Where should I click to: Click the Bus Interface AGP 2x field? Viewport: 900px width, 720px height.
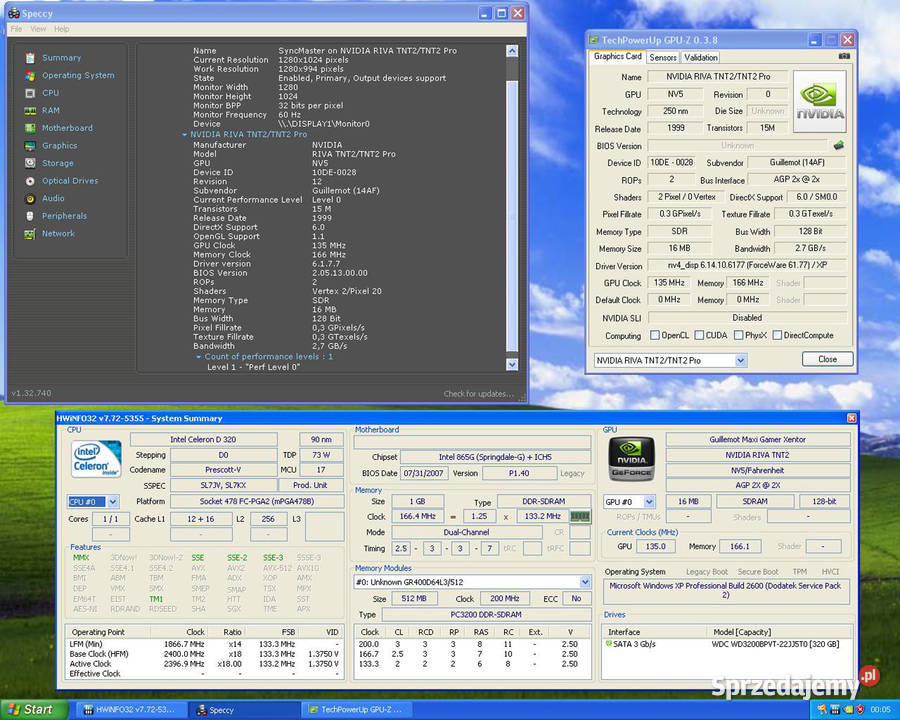click(797, 179)
